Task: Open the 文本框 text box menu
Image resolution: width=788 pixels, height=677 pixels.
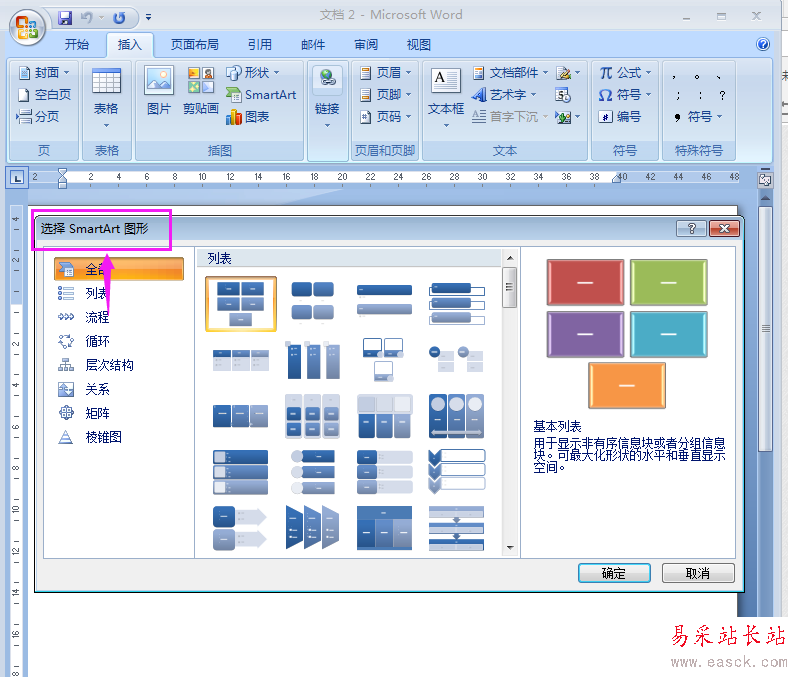Action: (x=446, y=99)
